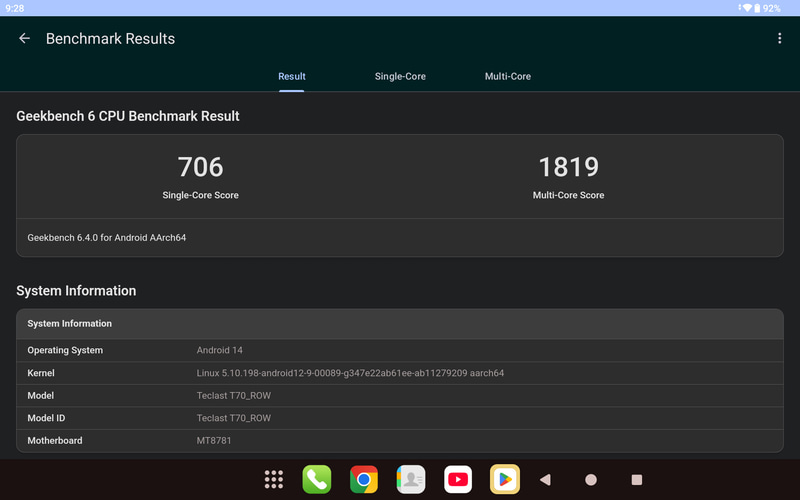Viewport: 800px width, 500px height.
Task: Launch the Phone app from the taskbar
Action: click(x=316, y=479)
